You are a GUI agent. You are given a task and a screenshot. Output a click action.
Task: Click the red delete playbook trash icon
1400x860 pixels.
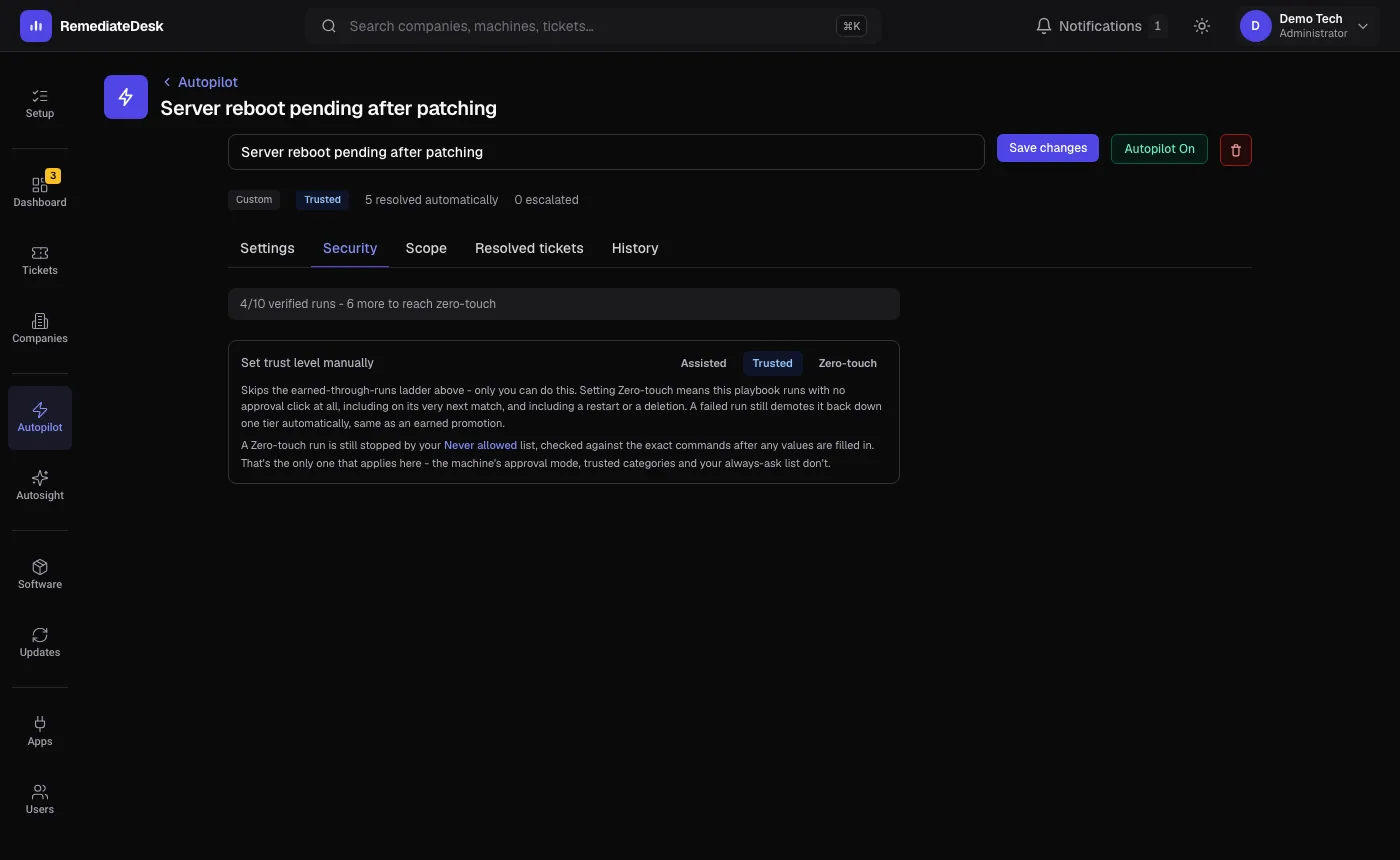tap(1236, 150)
